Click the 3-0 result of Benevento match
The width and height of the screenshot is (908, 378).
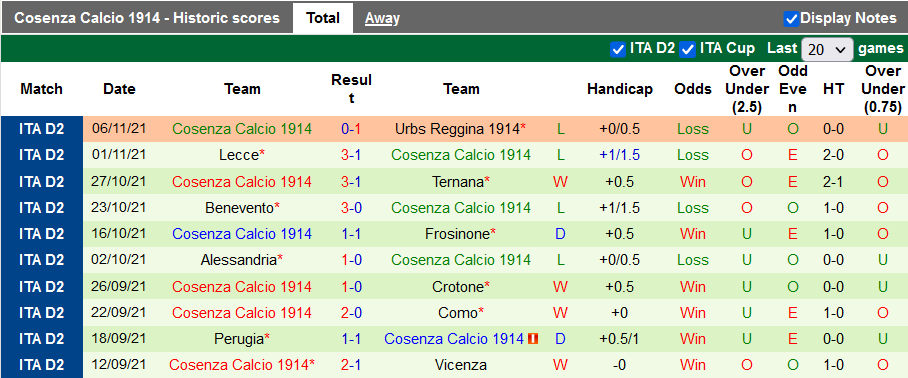(352, 207)
